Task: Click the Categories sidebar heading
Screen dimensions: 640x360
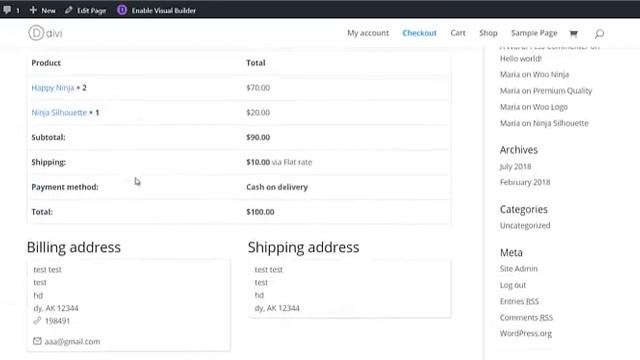Action: (x=524, y=209)
